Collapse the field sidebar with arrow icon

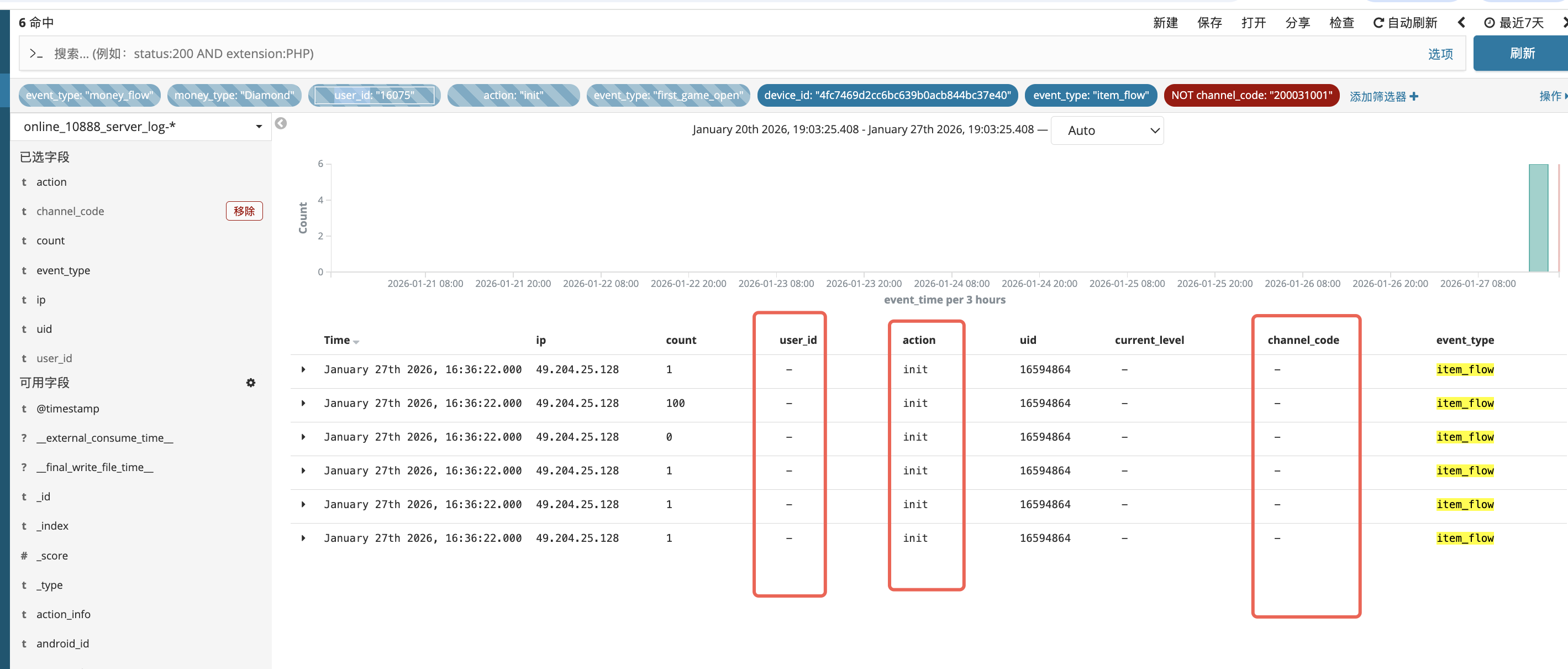(x=281, y=124)
